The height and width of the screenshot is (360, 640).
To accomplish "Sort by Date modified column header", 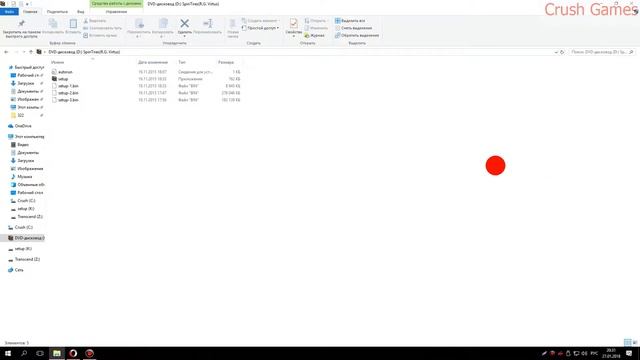I will [153, 62].
